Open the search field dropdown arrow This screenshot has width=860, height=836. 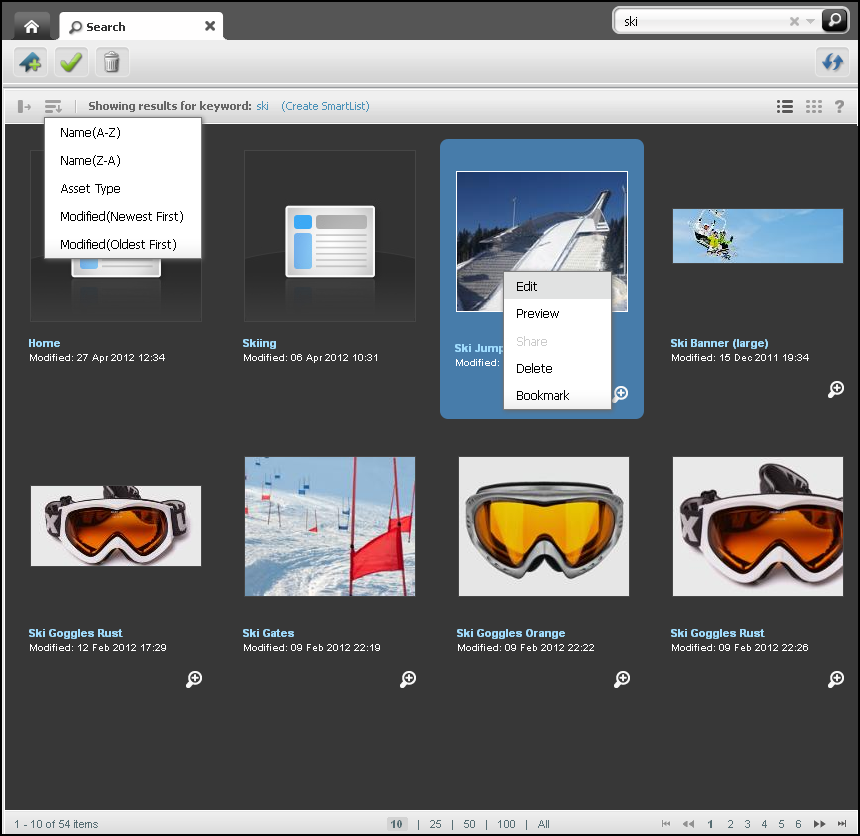click(x=810, y=21)
